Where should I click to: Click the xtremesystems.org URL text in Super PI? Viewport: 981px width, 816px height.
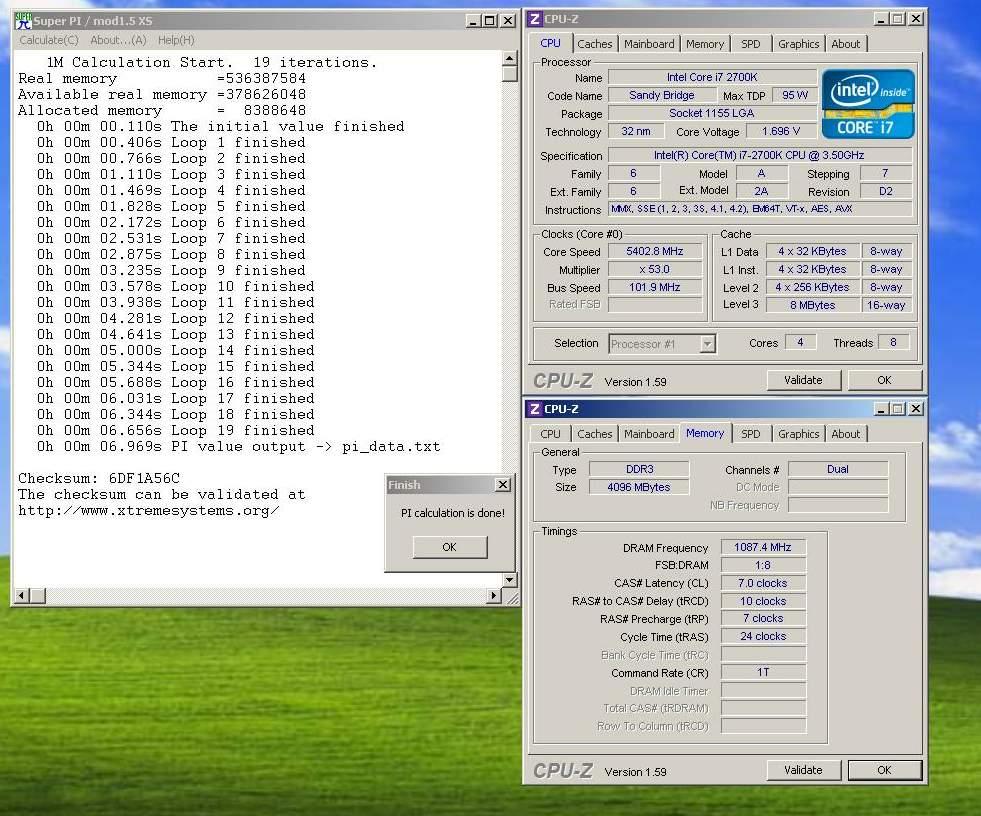148,511
